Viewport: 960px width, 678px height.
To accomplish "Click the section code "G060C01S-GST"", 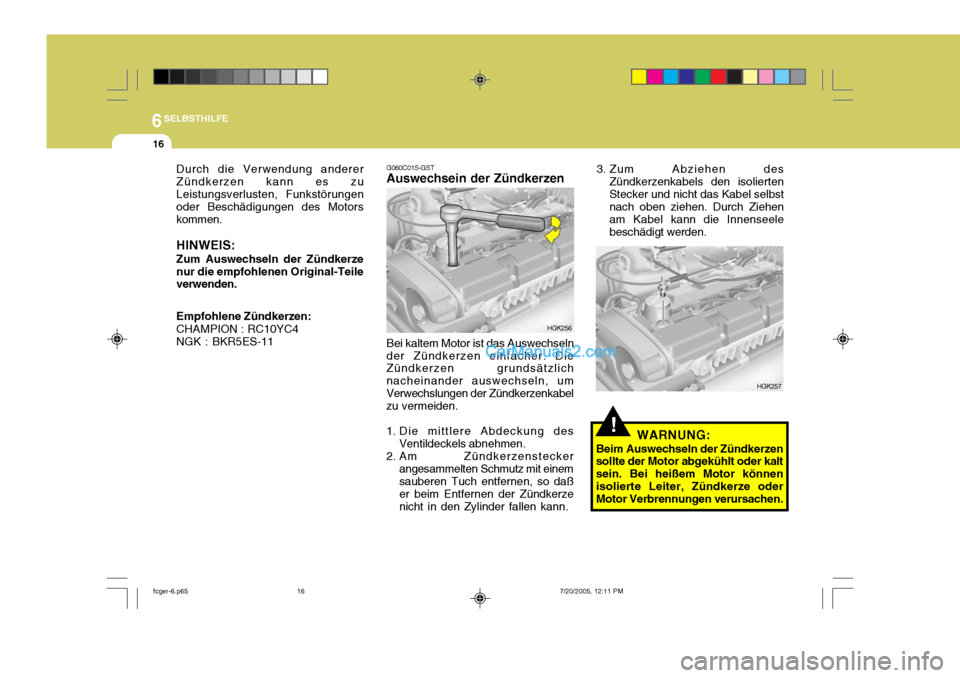I will 410,167.
